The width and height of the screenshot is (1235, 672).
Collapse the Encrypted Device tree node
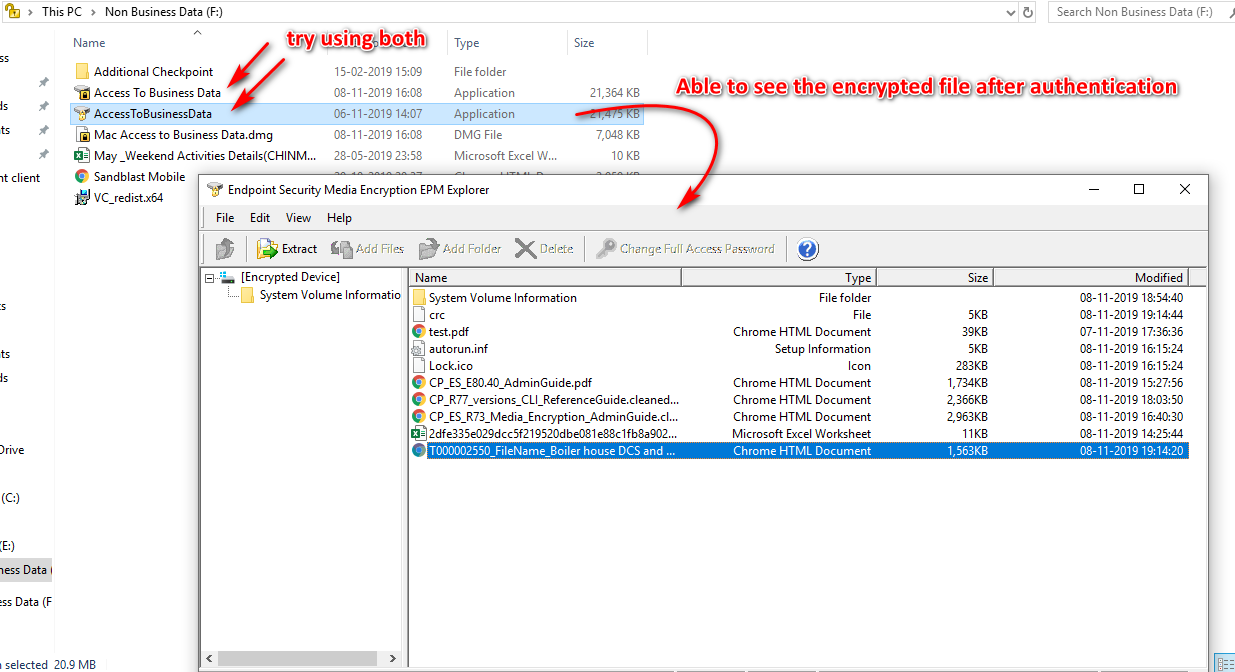point(211,278)
